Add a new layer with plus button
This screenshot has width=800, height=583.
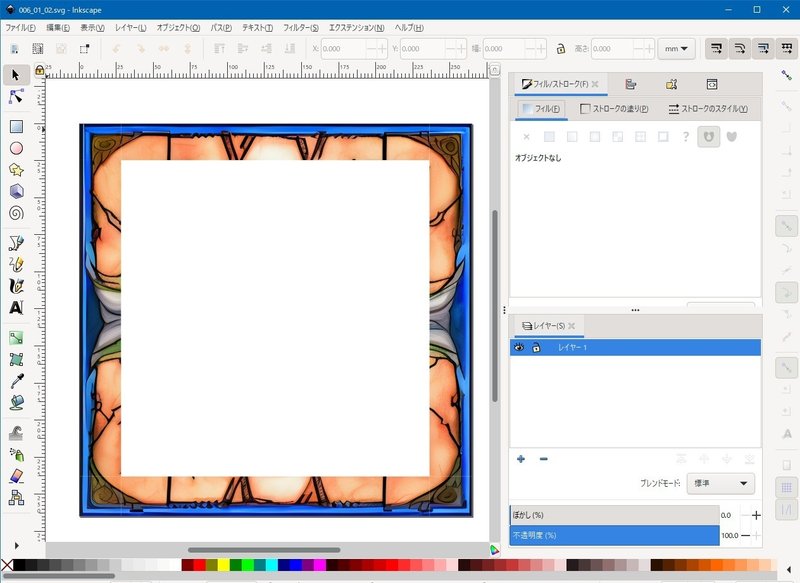[x=521, y=459]
